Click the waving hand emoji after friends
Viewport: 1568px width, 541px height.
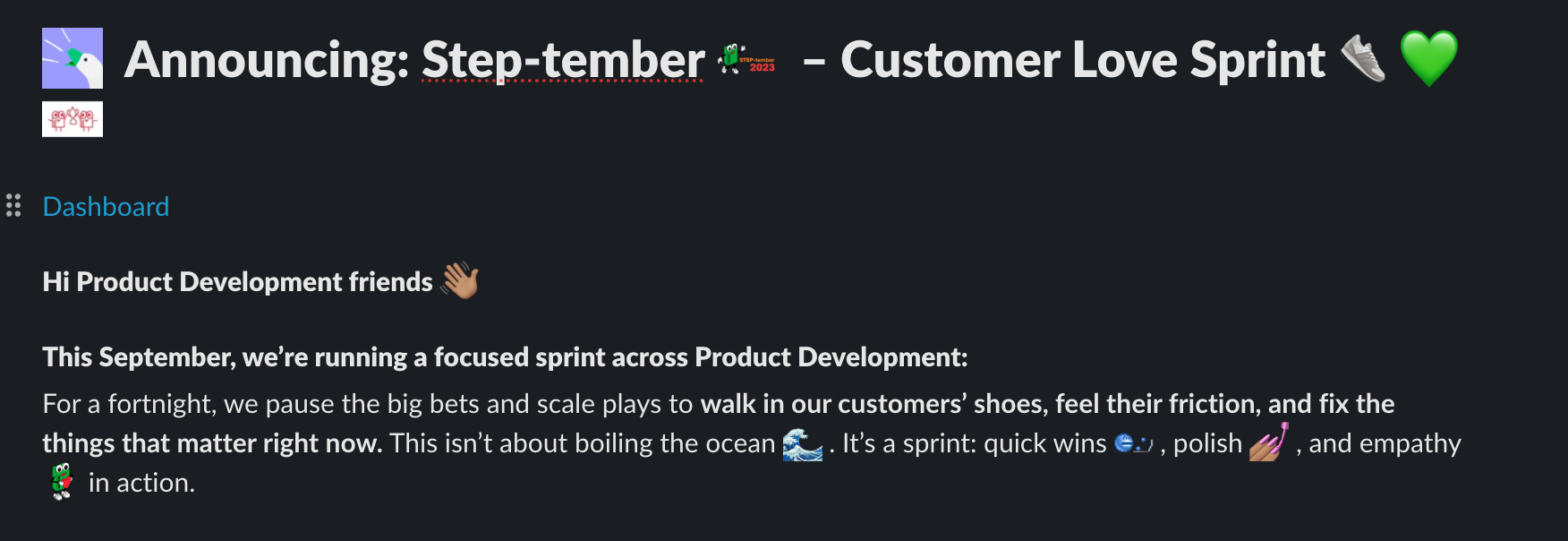click(x=460, y=281)
